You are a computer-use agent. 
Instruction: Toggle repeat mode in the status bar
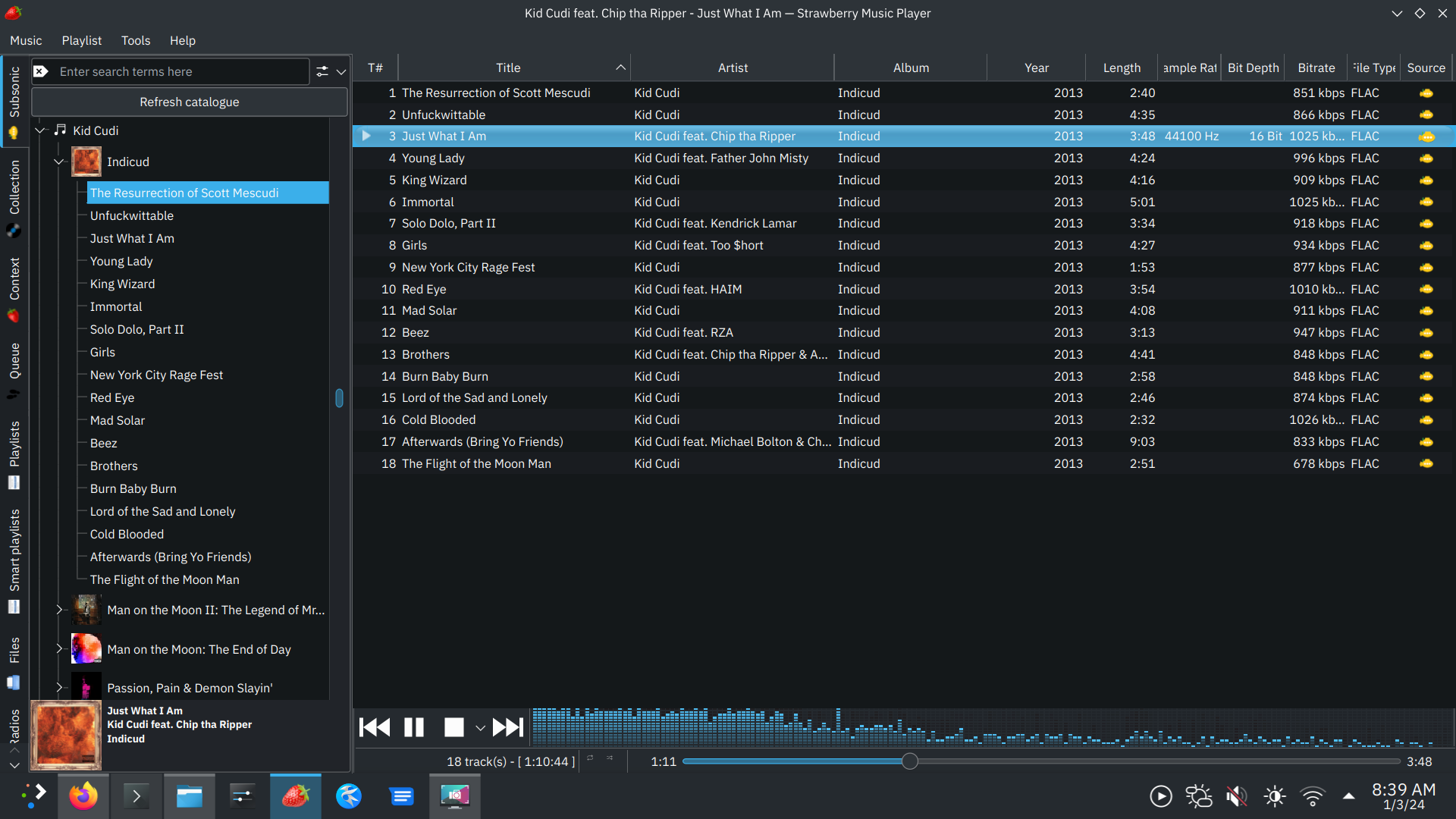(590, 758)
